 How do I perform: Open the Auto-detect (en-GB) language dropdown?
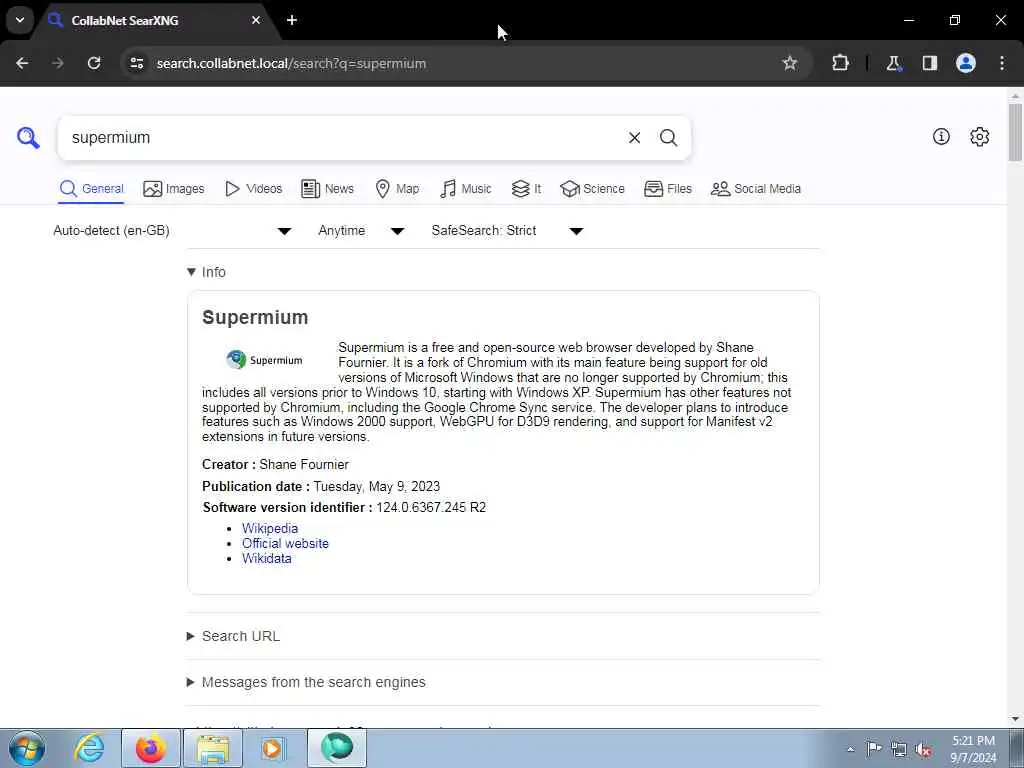click(172, 231)
